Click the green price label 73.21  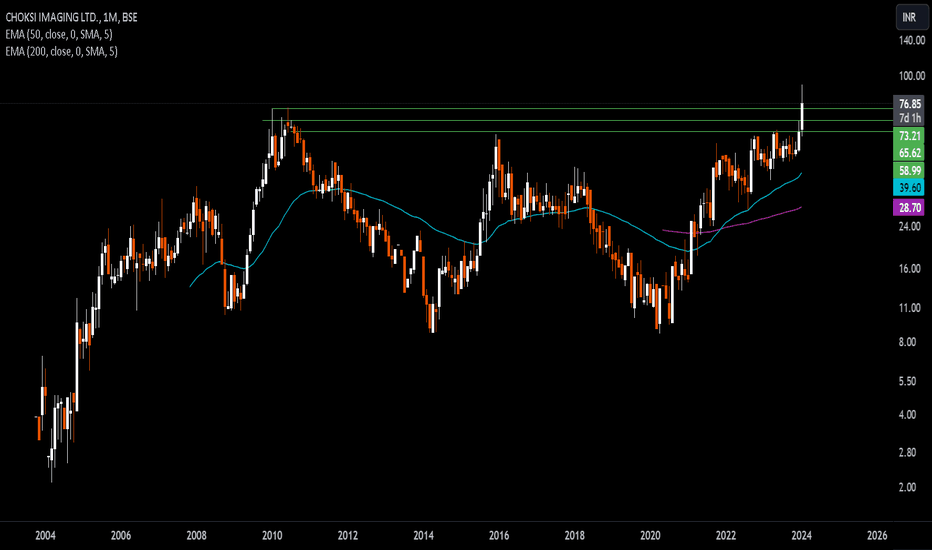909,136
